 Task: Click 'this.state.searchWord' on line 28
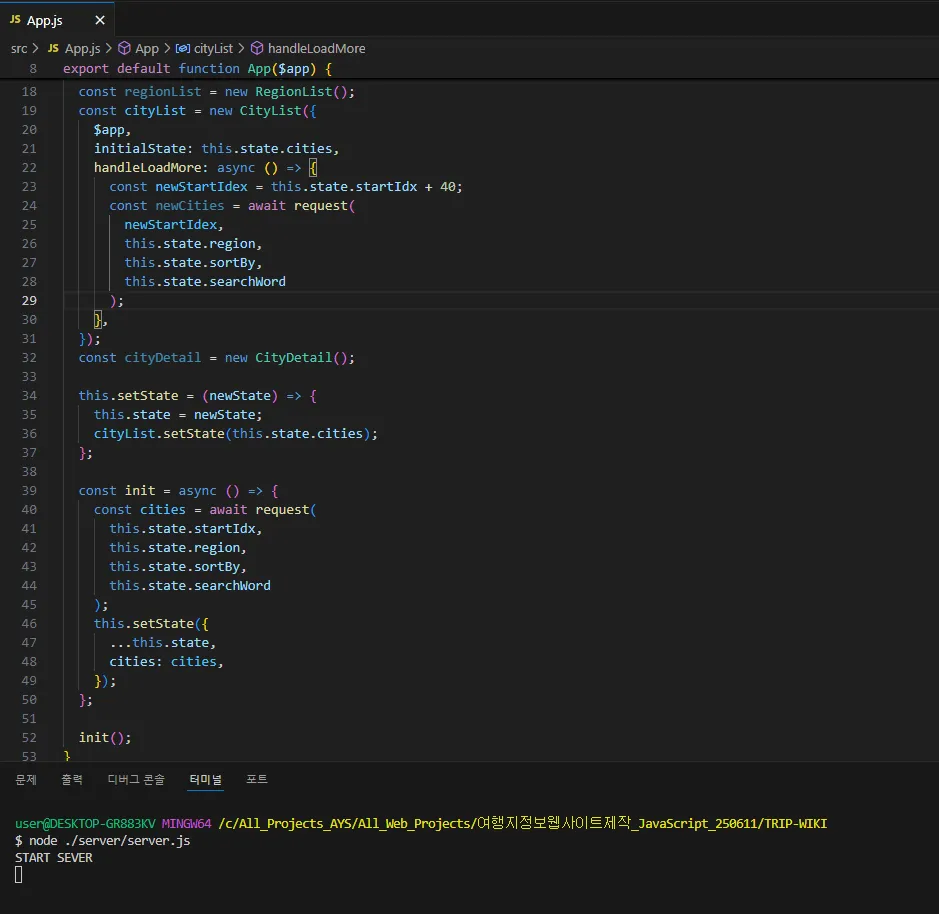point(205,282)
